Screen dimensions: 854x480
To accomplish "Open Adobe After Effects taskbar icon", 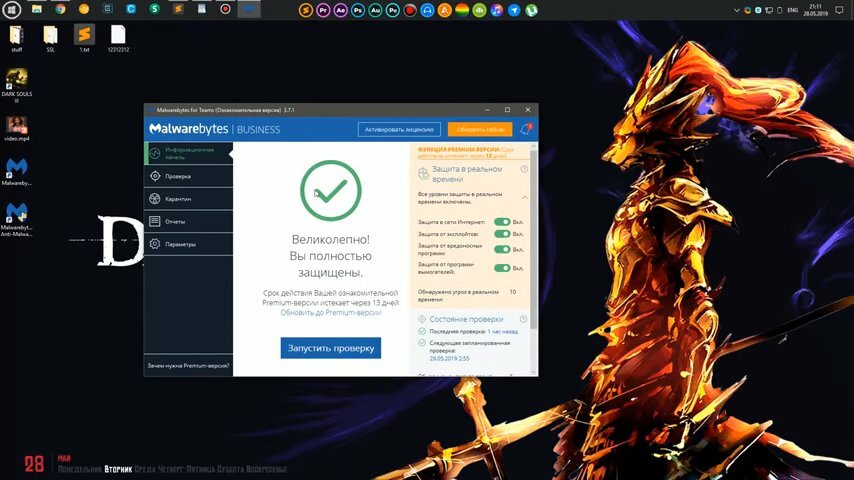I will tap(340, 10).
